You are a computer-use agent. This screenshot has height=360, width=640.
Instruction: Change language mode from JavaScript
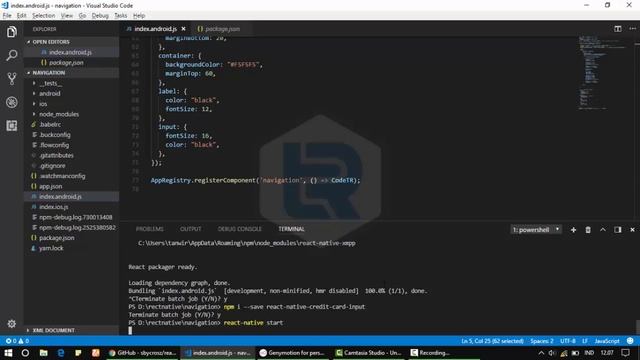[x=607, y=341]
